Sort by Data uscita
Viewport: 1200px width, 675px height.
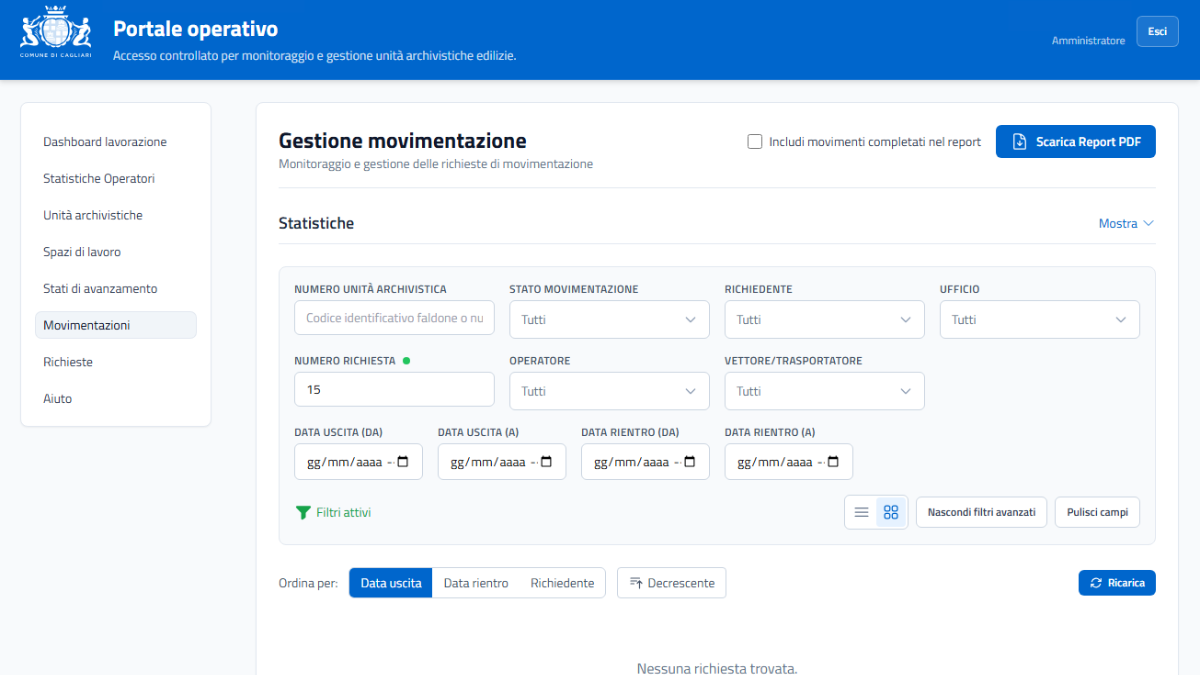pyautogui.click(x=391, y=583)
